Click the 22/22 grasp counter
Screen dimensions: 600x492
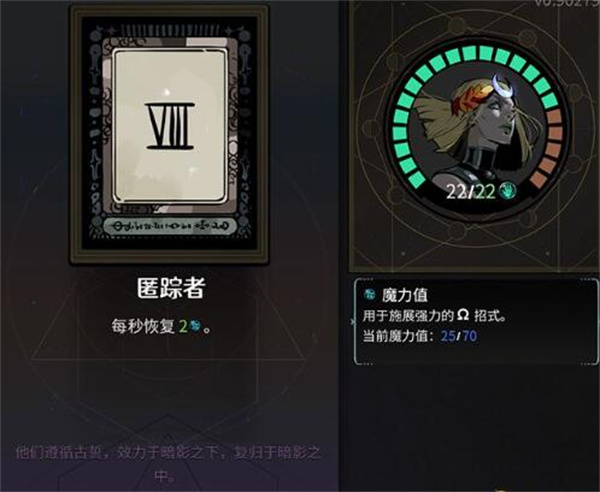[x=471, y=191]
